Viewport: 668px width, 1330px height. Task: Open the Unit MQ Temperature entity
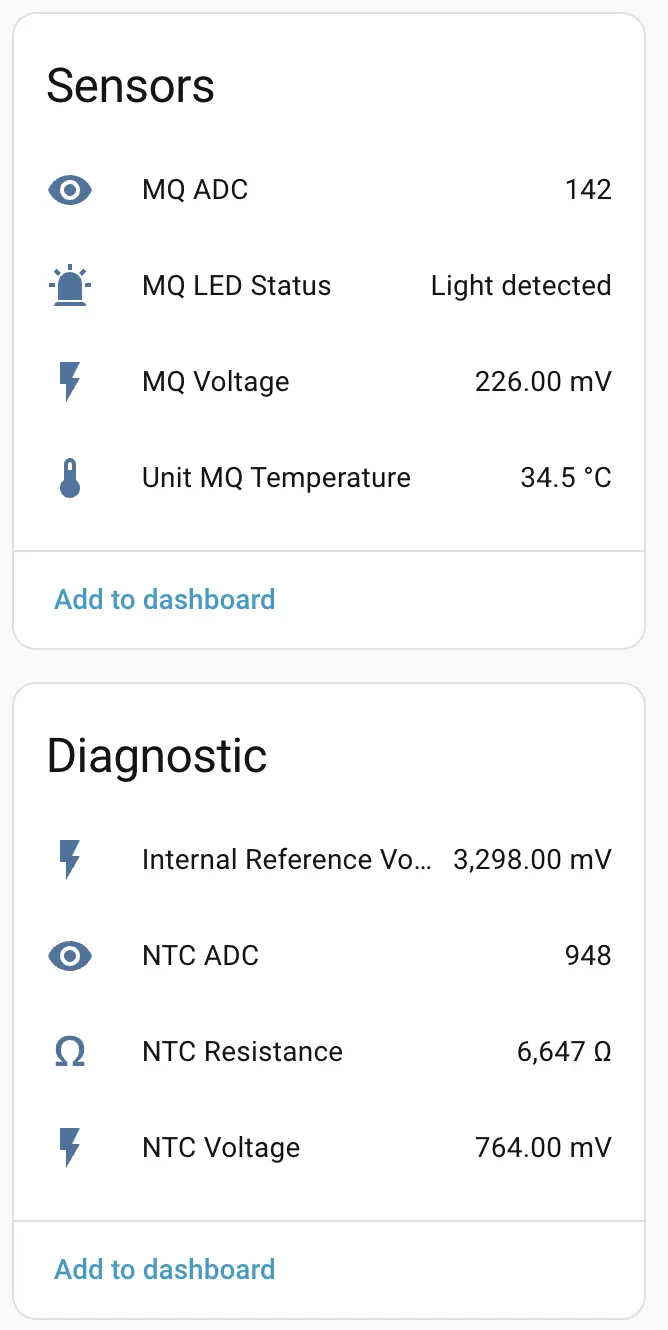click(x=276, y=478)
